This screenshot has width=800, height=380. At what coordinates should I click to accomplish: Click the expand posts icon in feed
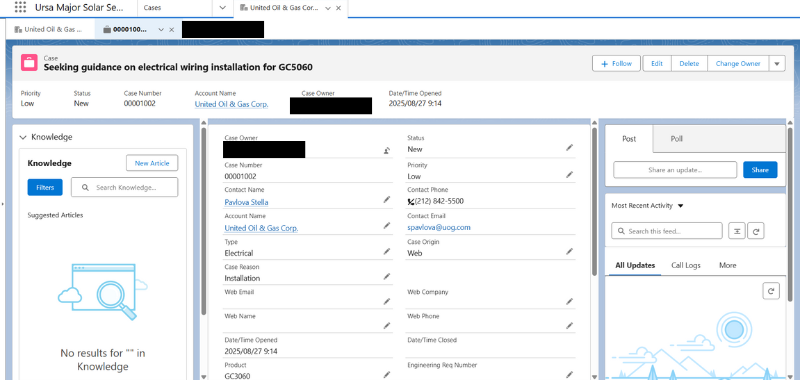736,231
